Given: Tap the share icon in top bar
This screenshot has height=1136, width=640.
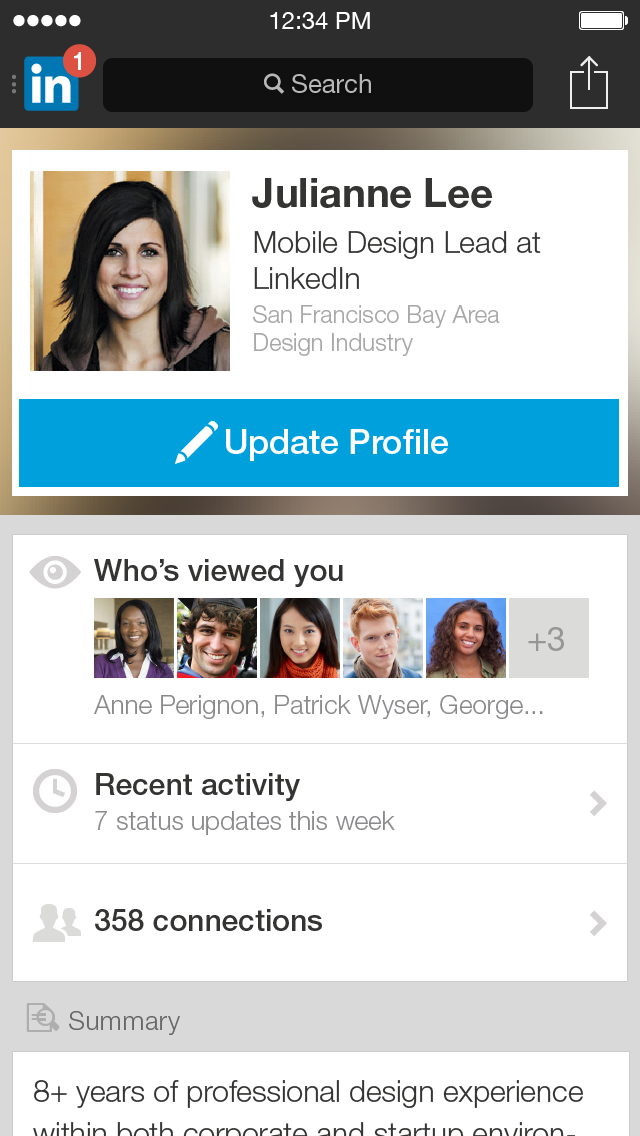Looking at the screenshot, I should point(589,84).
